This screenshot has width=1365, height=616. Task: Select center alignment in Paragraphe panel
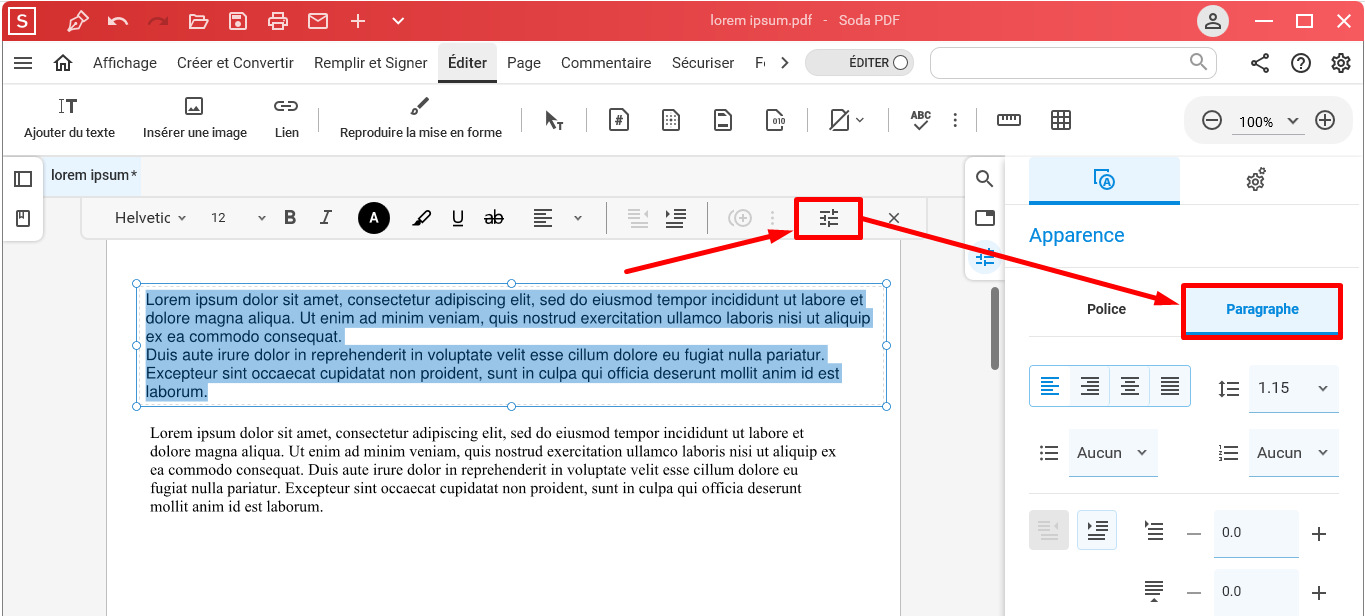pos(1130,387)
